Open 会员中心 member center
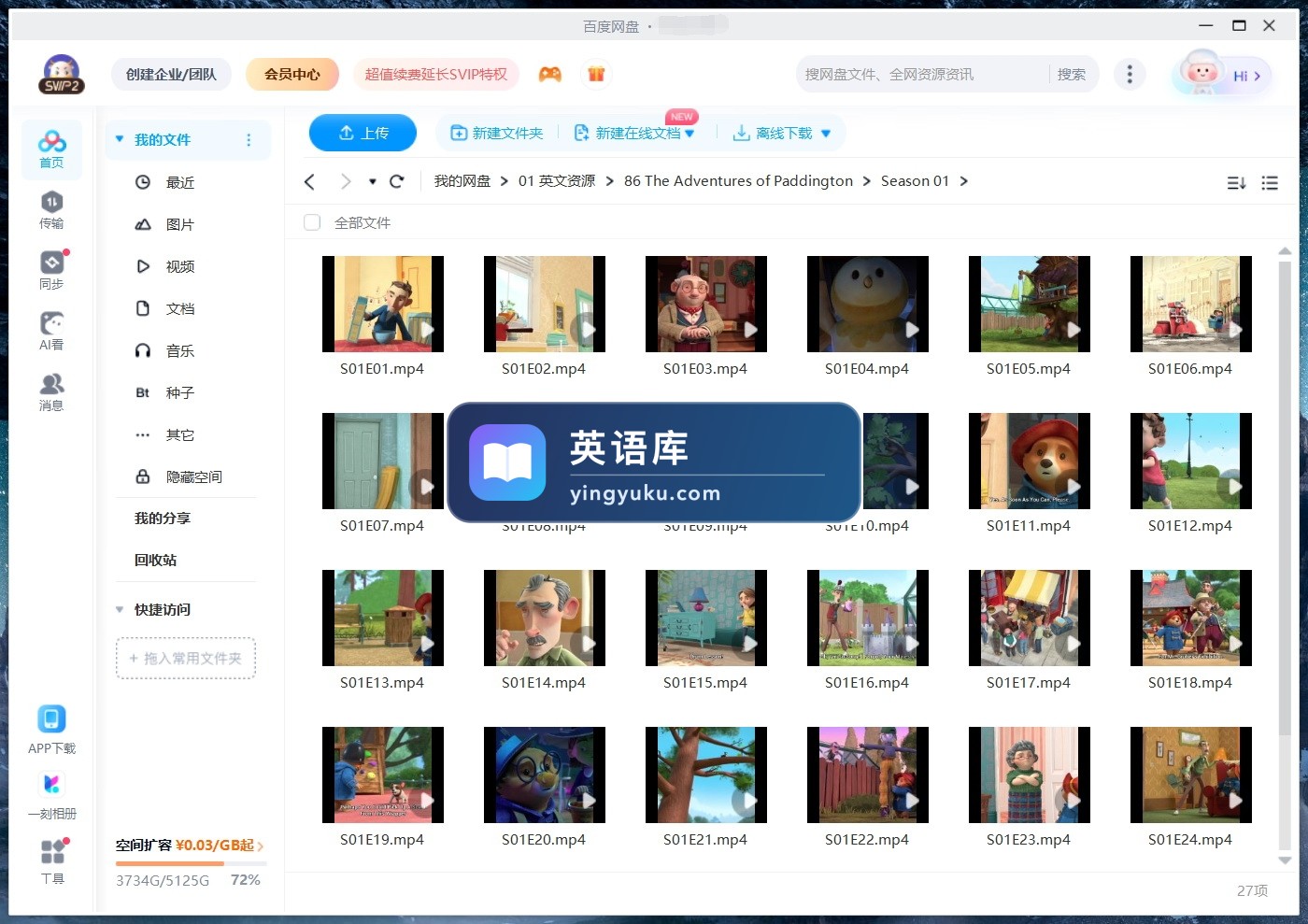 click(x=292, y=74)
